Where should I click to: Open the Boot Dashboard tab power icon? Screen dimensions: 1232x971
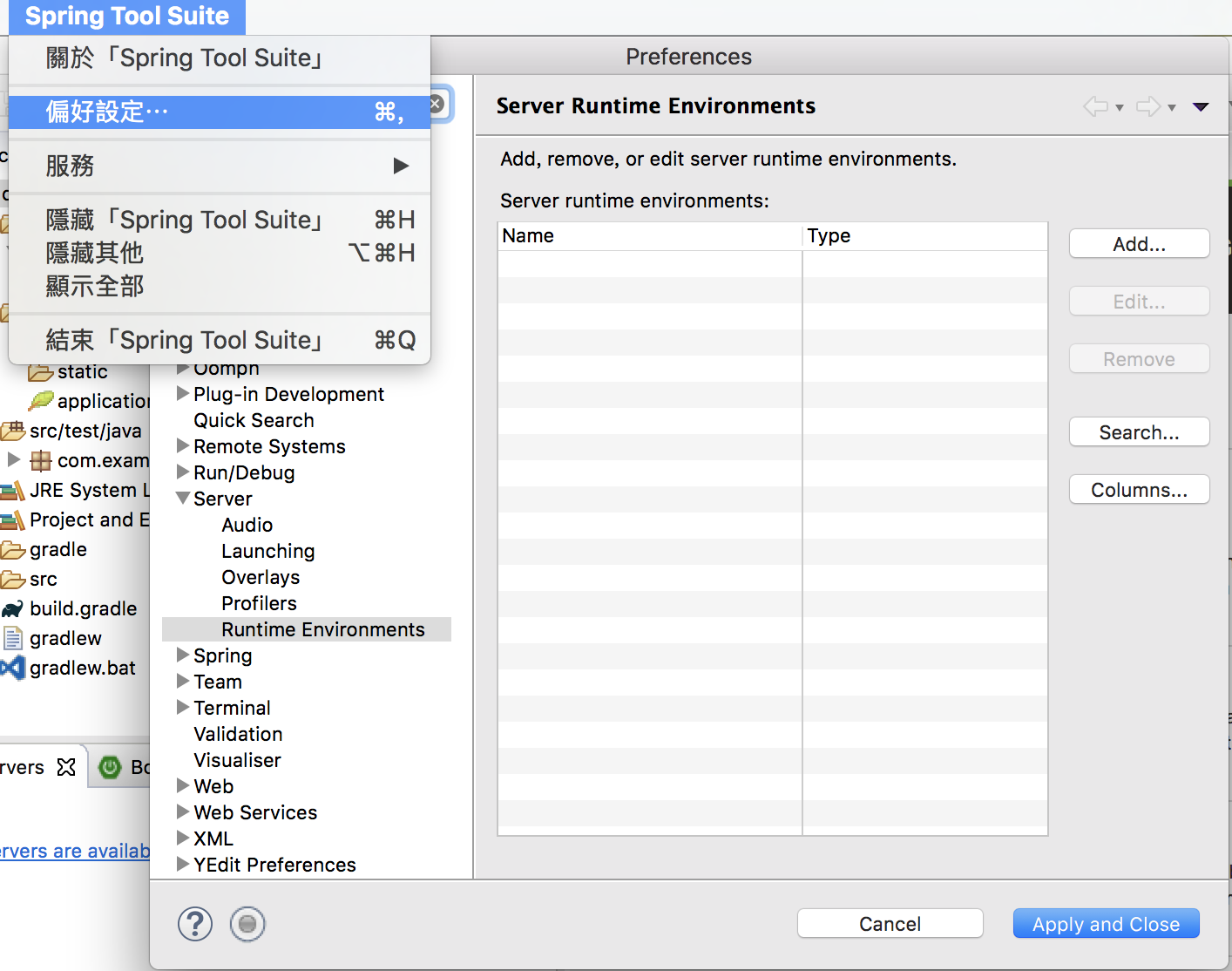pyautogui.click(x=110, y=767)
